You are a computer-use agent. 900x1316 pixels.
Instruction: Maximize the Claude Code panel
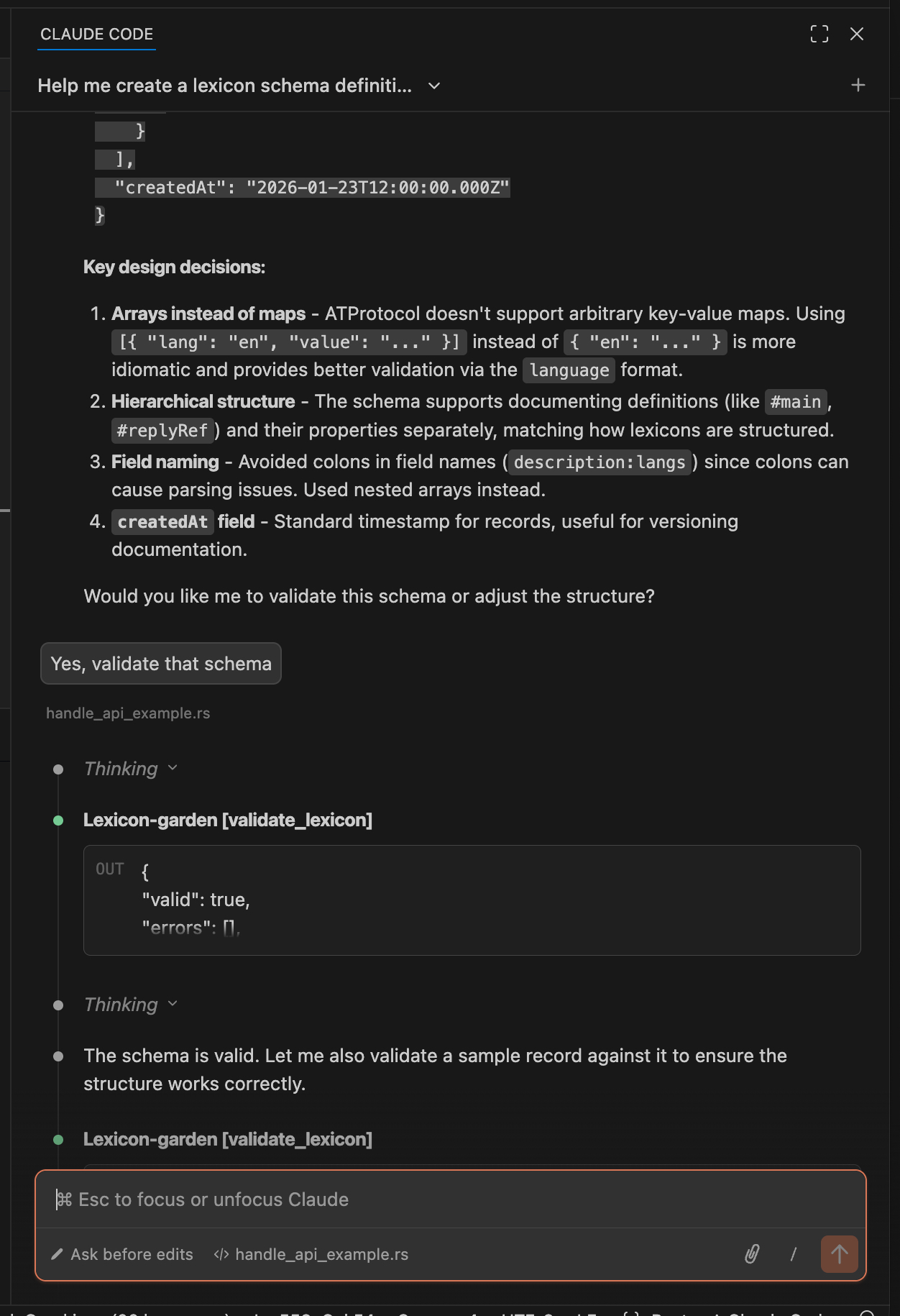click(819, 34)
